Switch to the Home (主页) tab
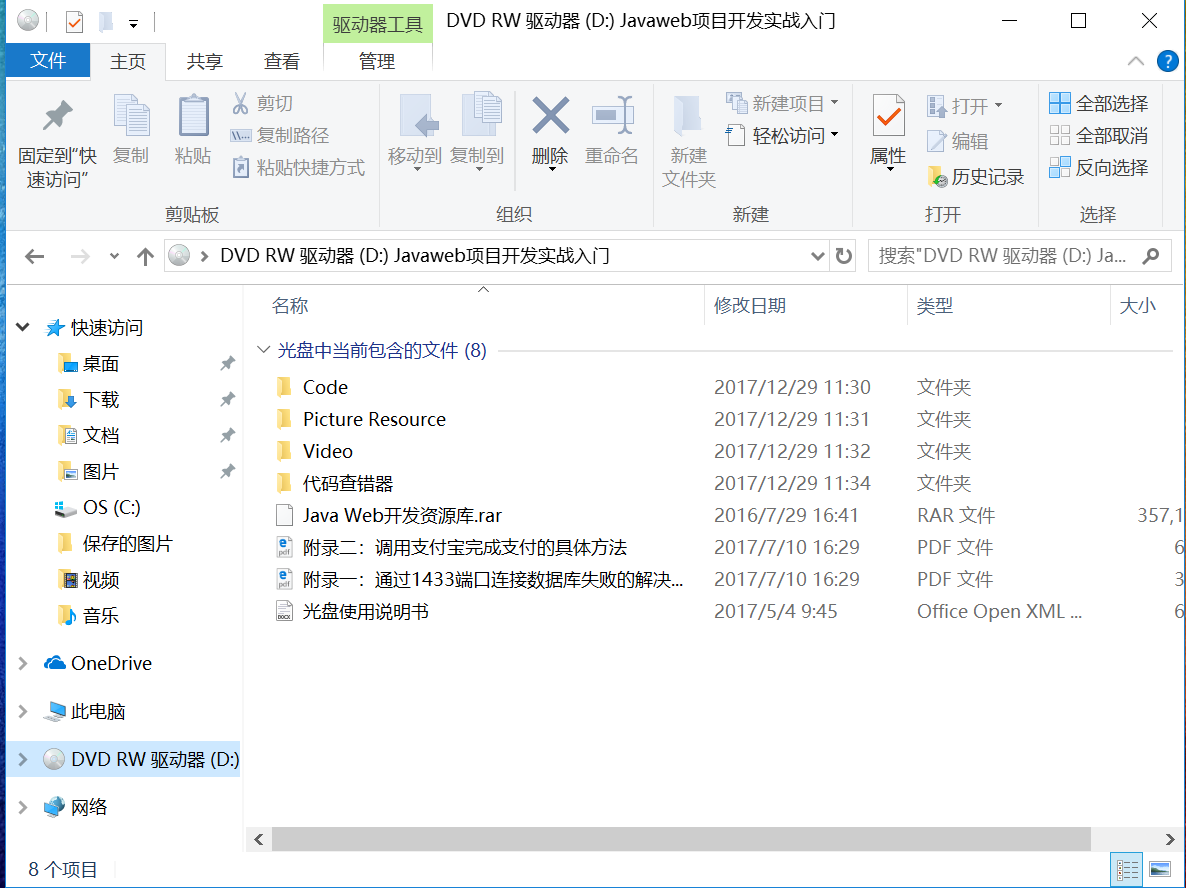Image resolution: width=1186 pixels, height=888 pixels. [128, 61]
